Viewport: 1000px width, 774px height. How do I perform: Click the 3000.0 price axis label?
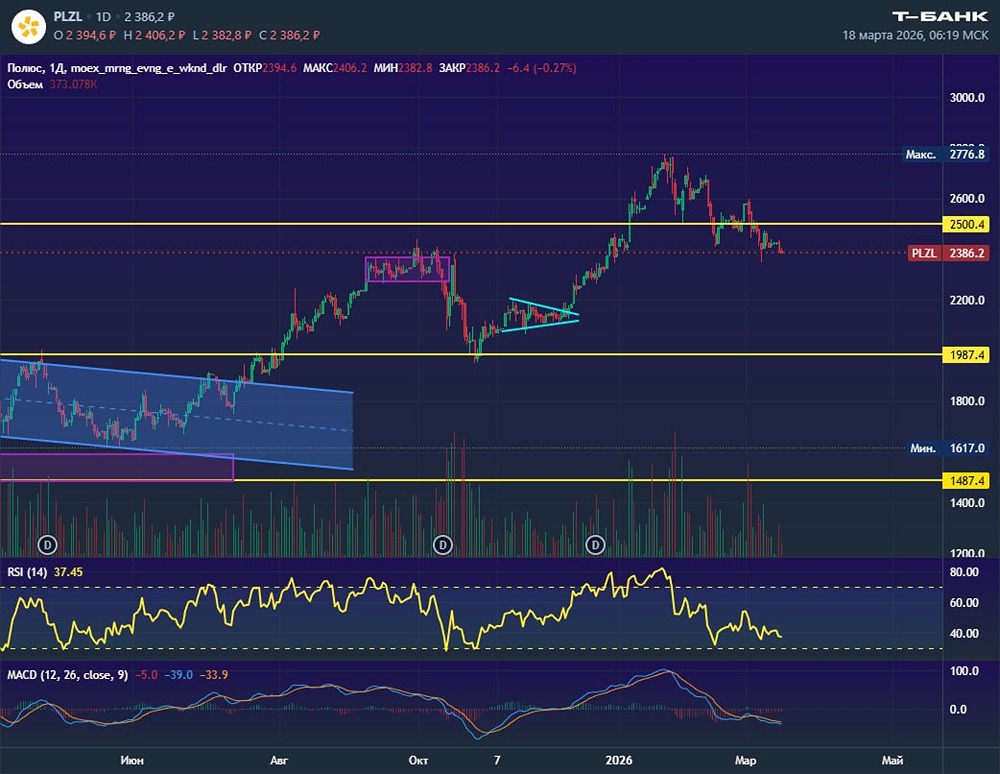tap(967, 98)
